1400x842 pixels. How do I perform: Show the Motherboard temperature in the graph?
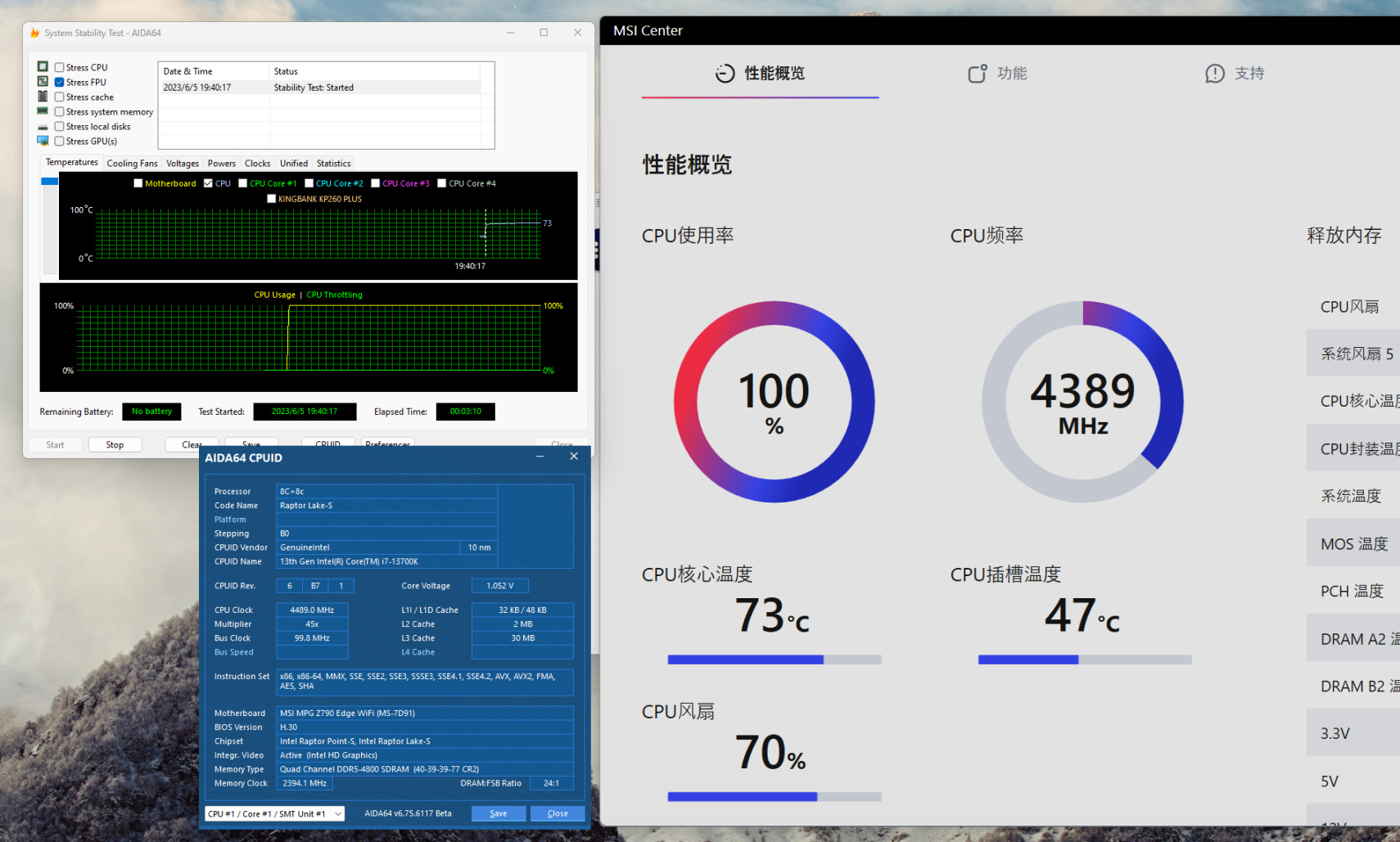click(138, 183)
